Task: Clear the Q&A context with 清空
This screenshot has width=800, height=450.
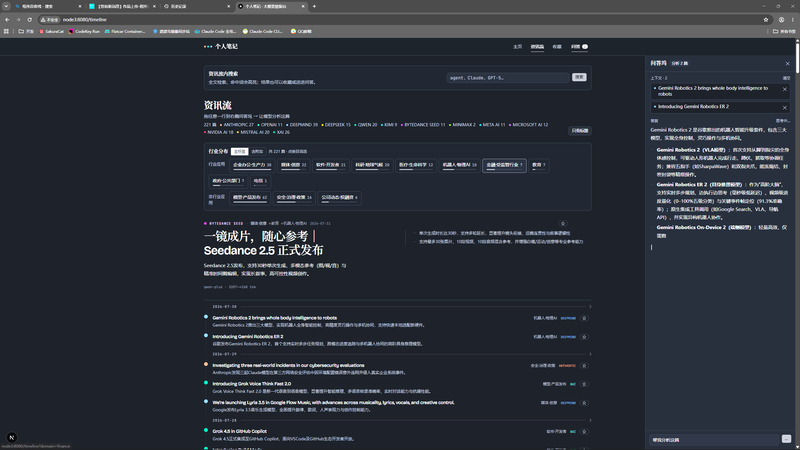Action: [x=786, y=78]
